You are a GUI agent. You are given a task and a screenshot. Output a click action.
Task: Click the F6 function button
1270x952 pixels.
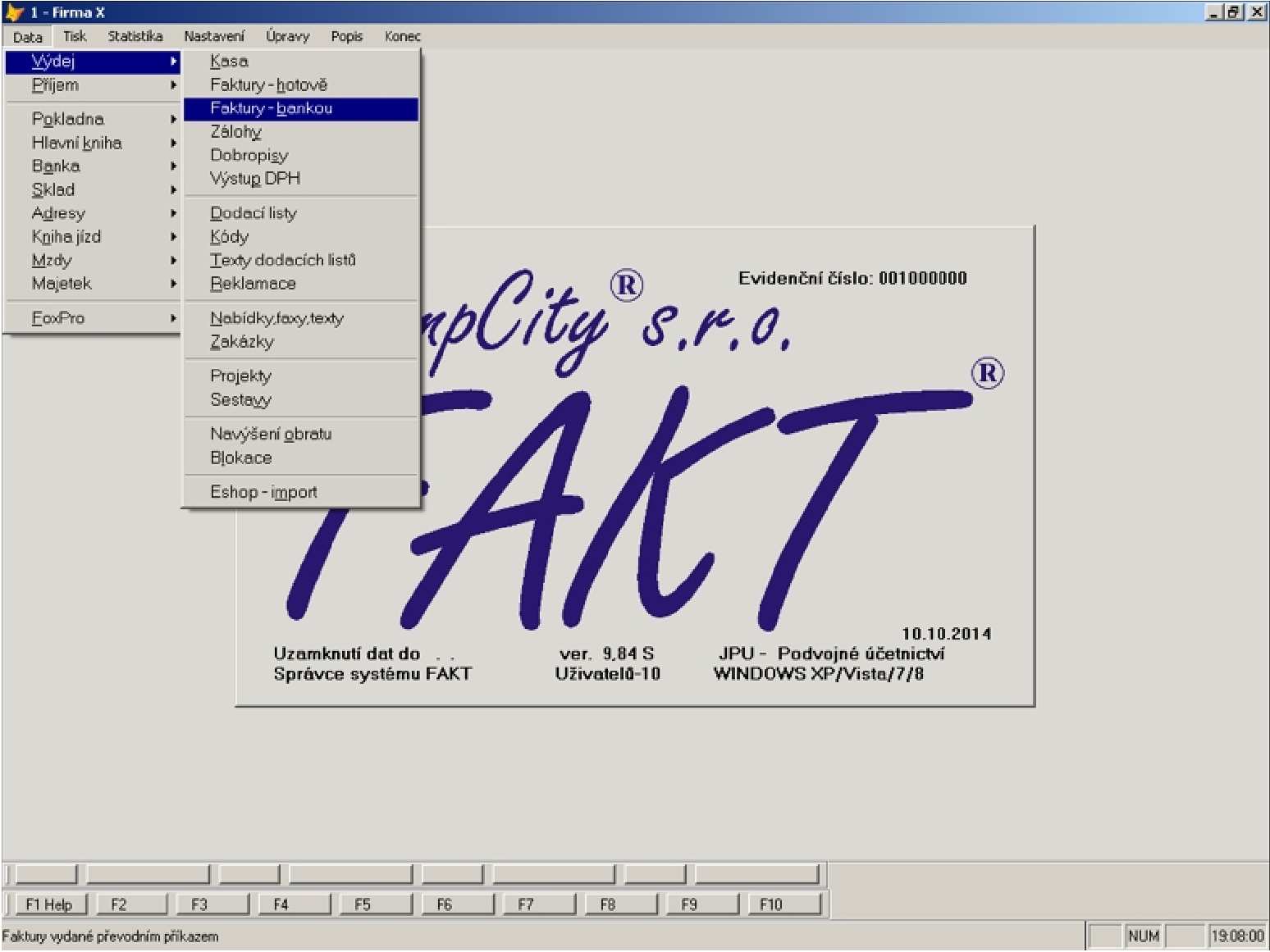[x=458, y=904]
